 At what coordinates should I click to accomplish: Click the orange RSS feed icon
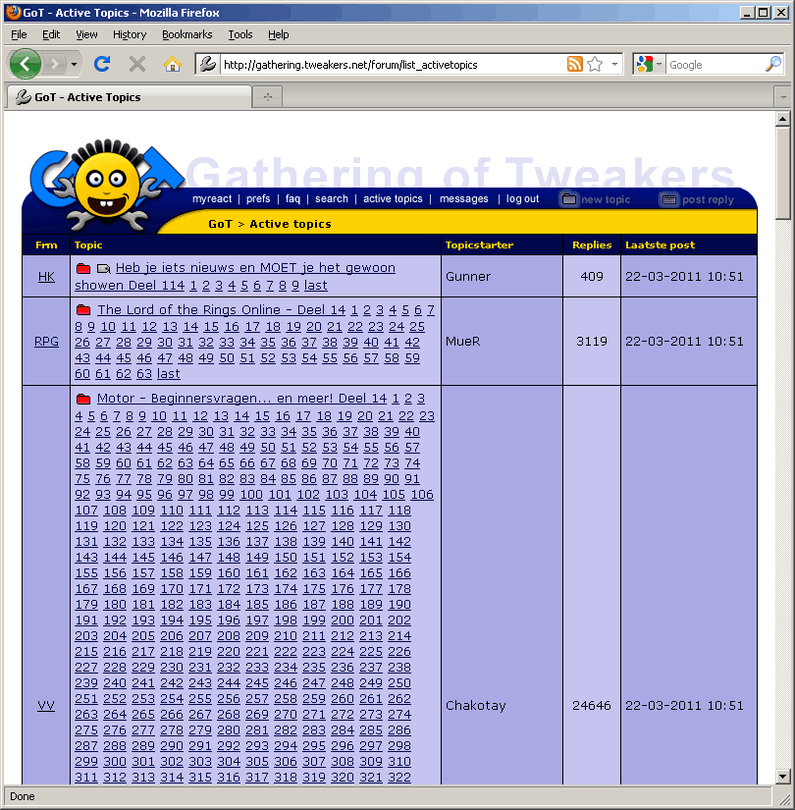(x=574, y=64)
